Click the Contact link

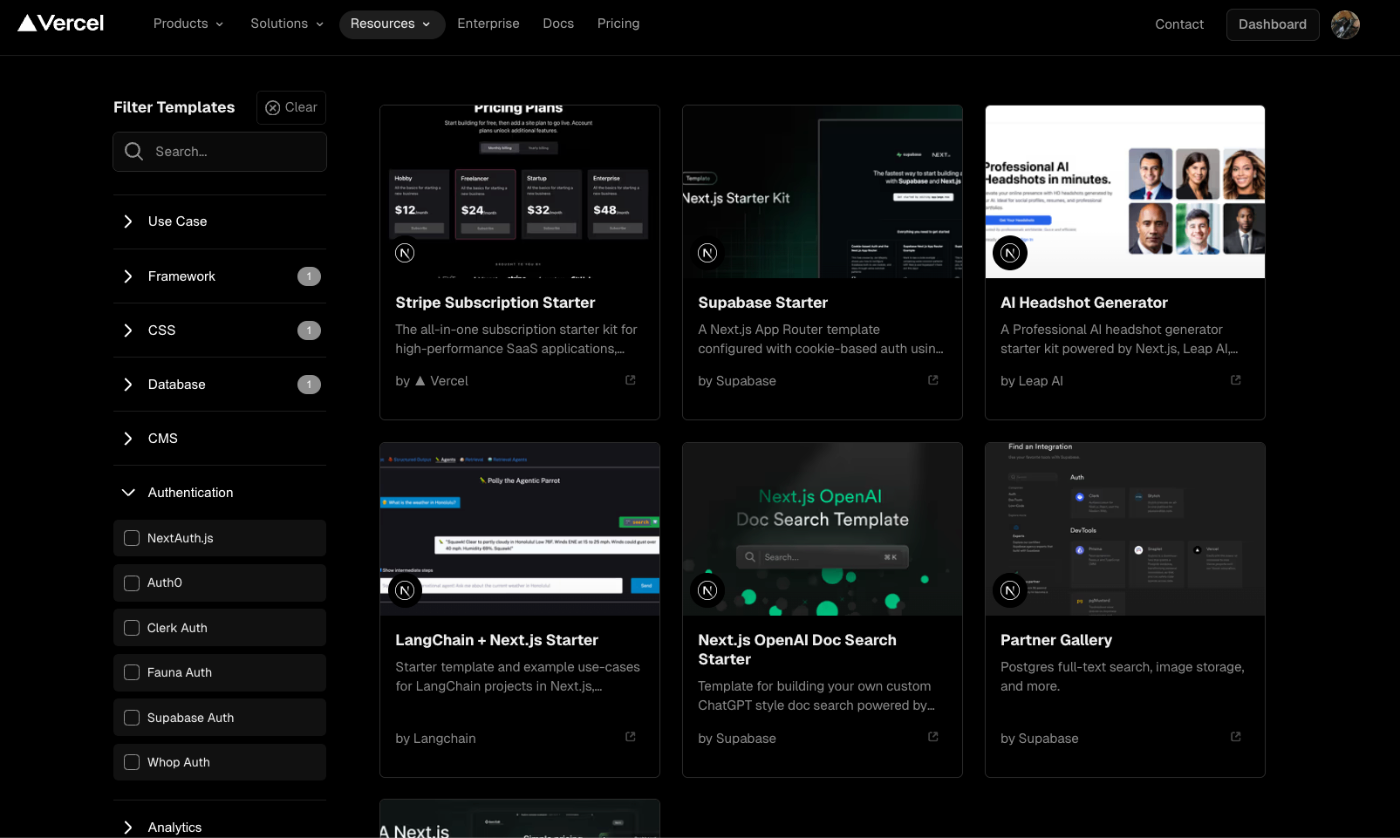pyautogui.click(x=1179, y=24)
